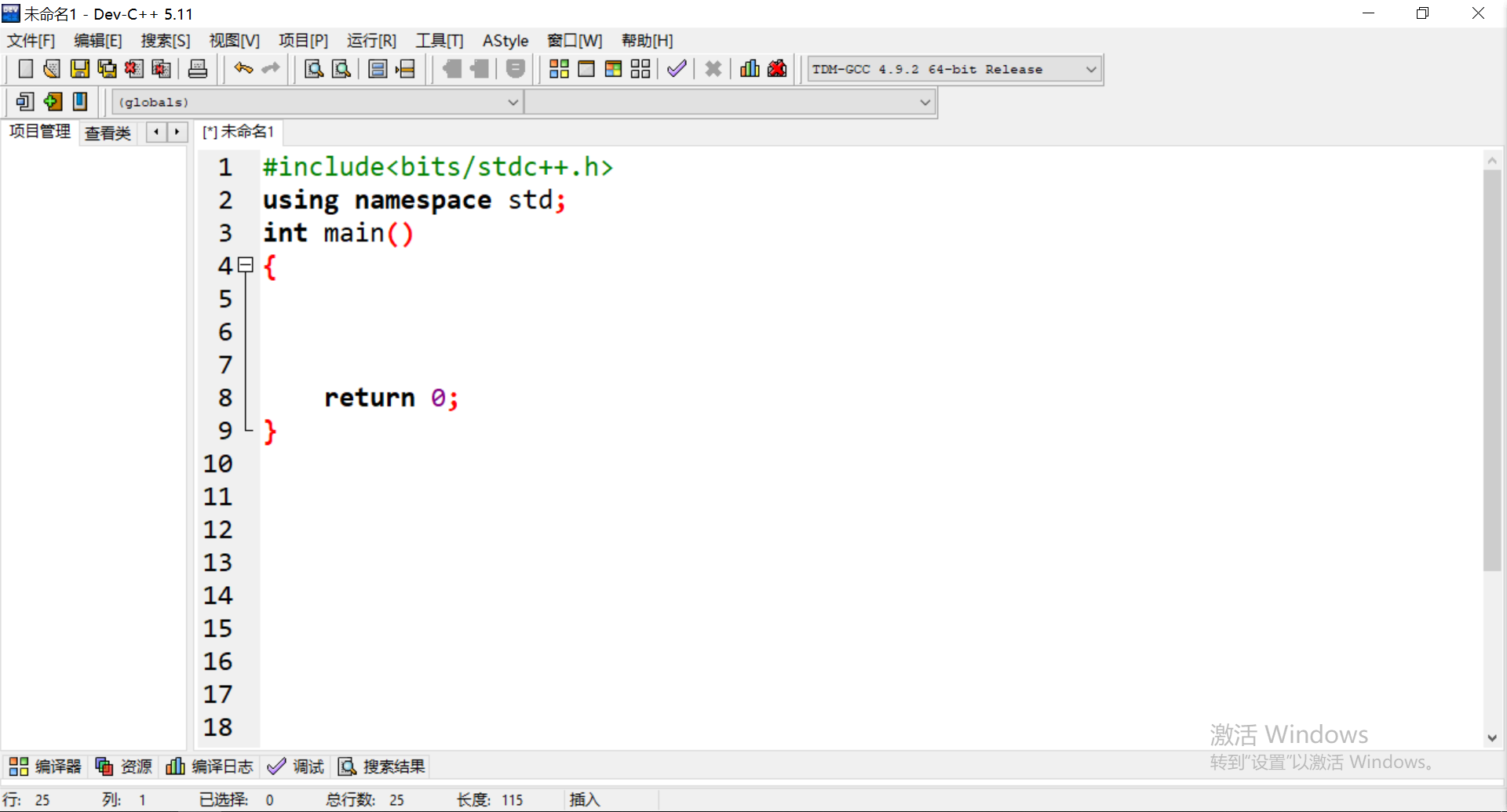Click the Rebuild All icon
Image resolution: width=1507 pixels, height=812 pixels.
click(640, 69)
